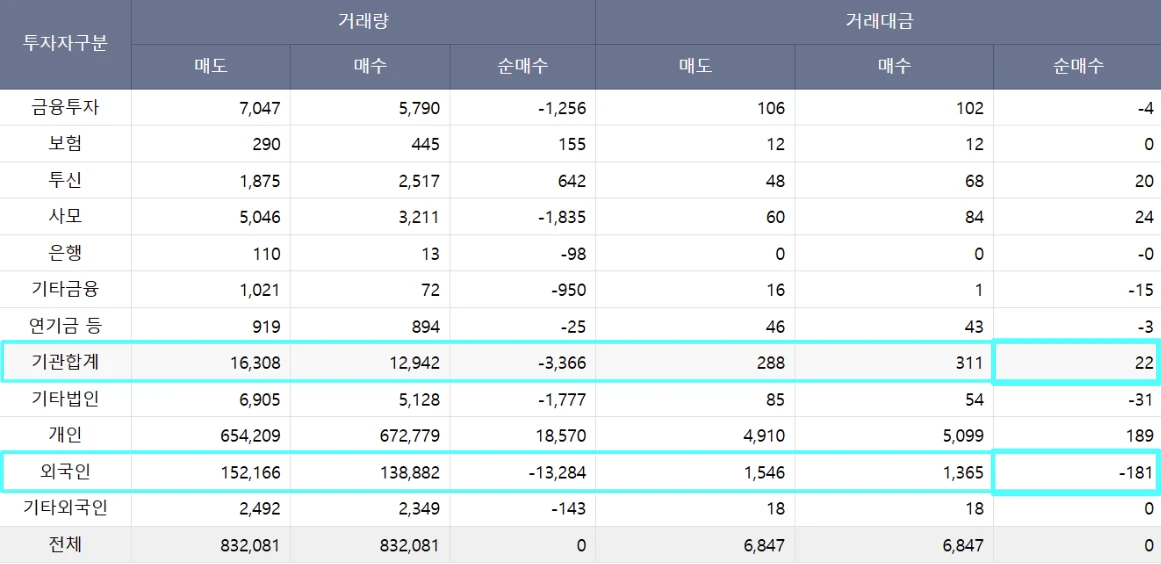
Task: Click the 거래량 group header
Action: pyautogui.click(x=363, y=22)
